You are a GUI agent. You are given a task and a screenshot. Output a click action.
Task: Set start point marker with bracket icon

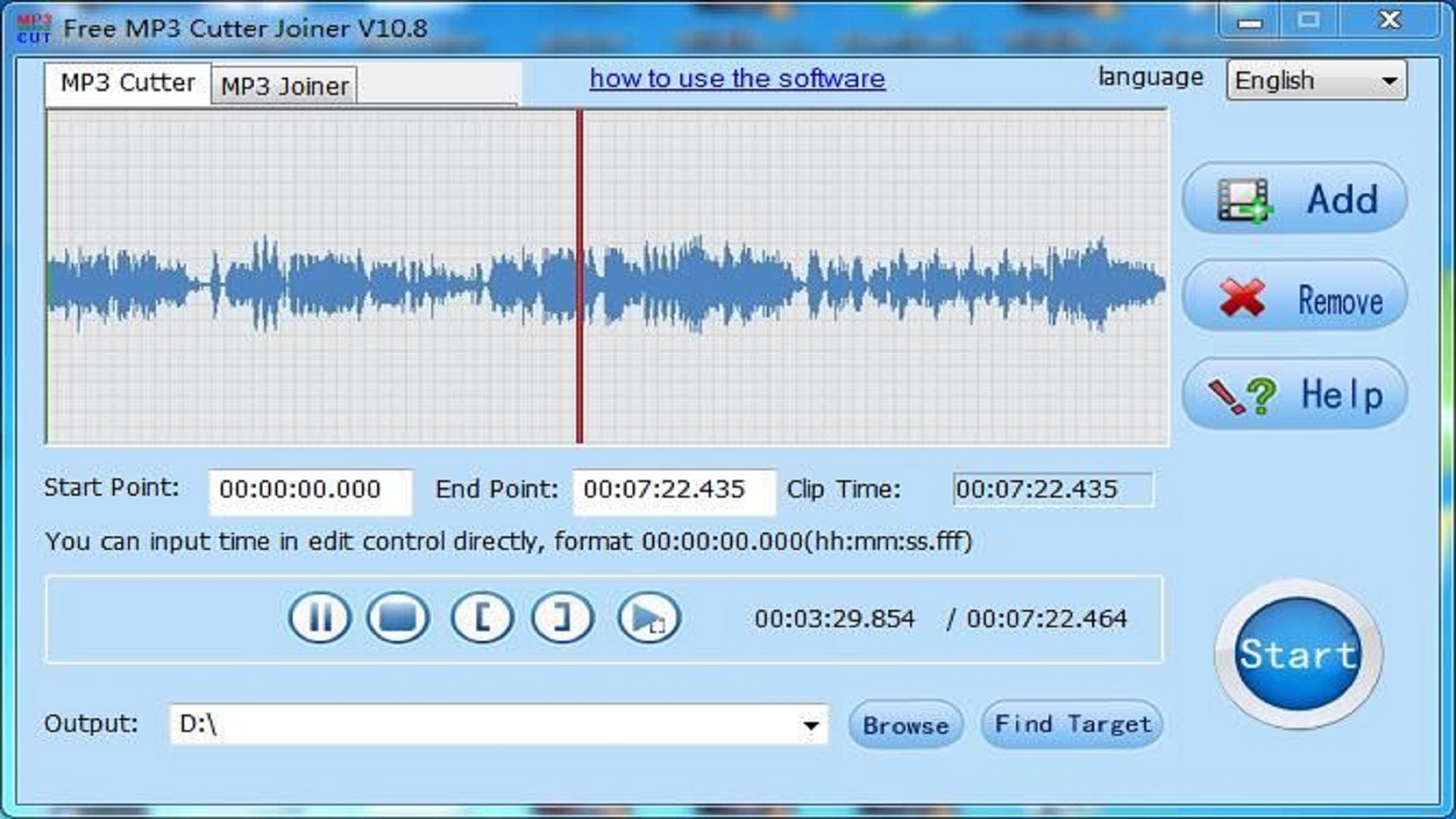tap(482, 618)
